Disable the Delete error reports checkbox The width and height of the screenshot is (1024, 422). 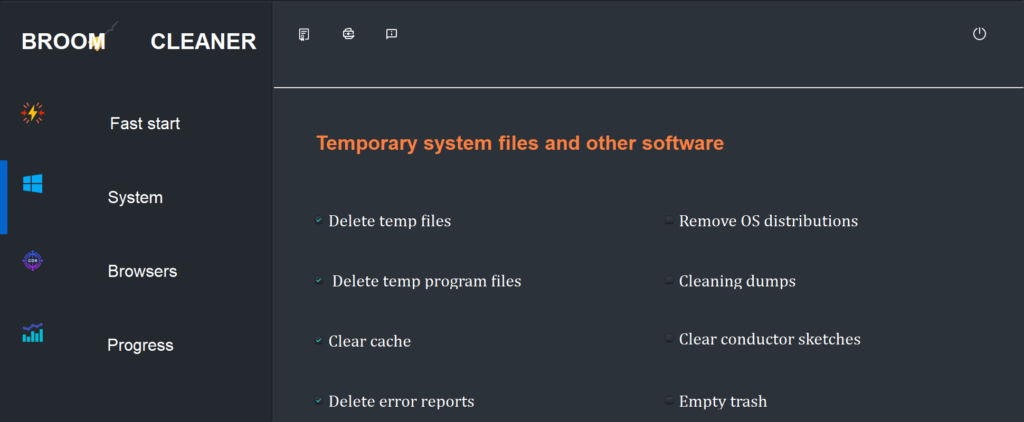tap(318, 401)
